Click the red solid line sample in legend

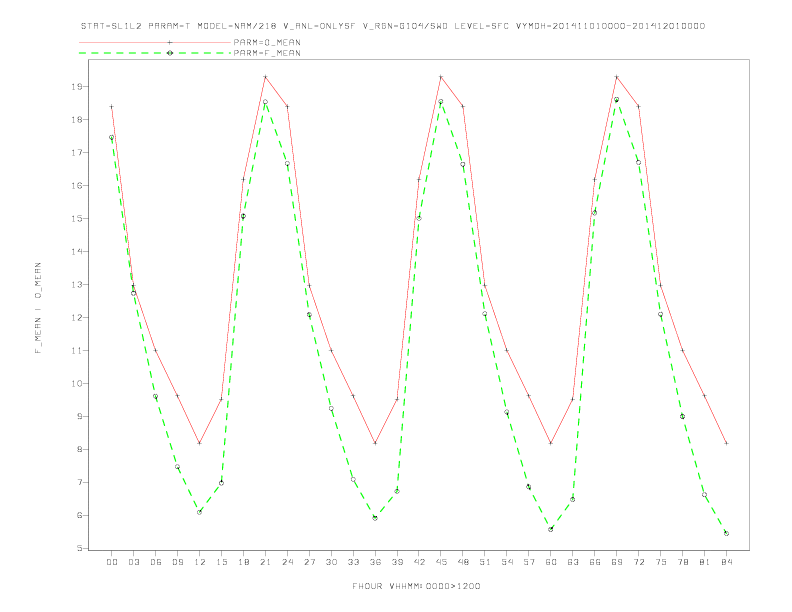tap(155, 42)
